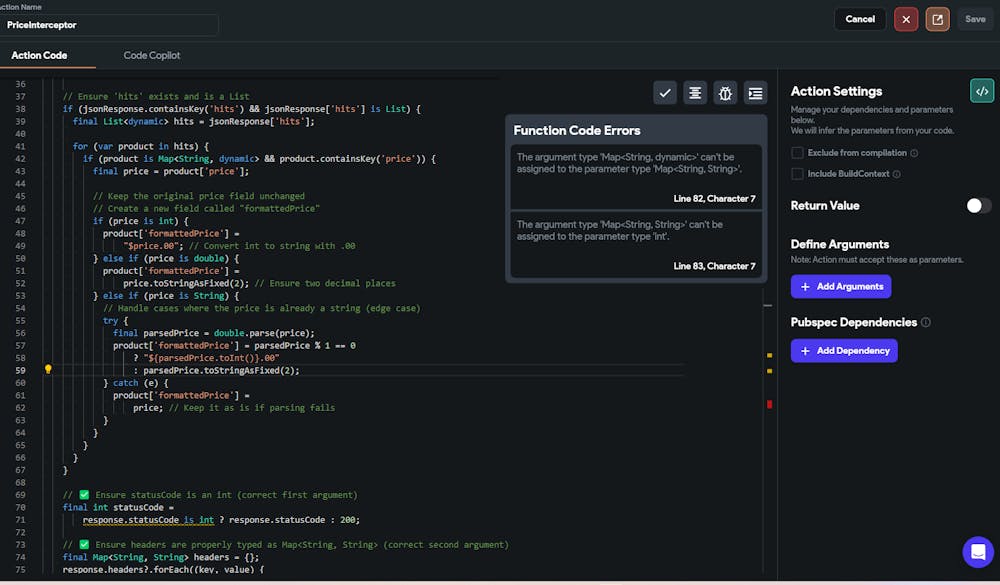Toggle the Return Value switch
Image resolution: width=1000 pixels, height=585 pixels.
(978, 205)
